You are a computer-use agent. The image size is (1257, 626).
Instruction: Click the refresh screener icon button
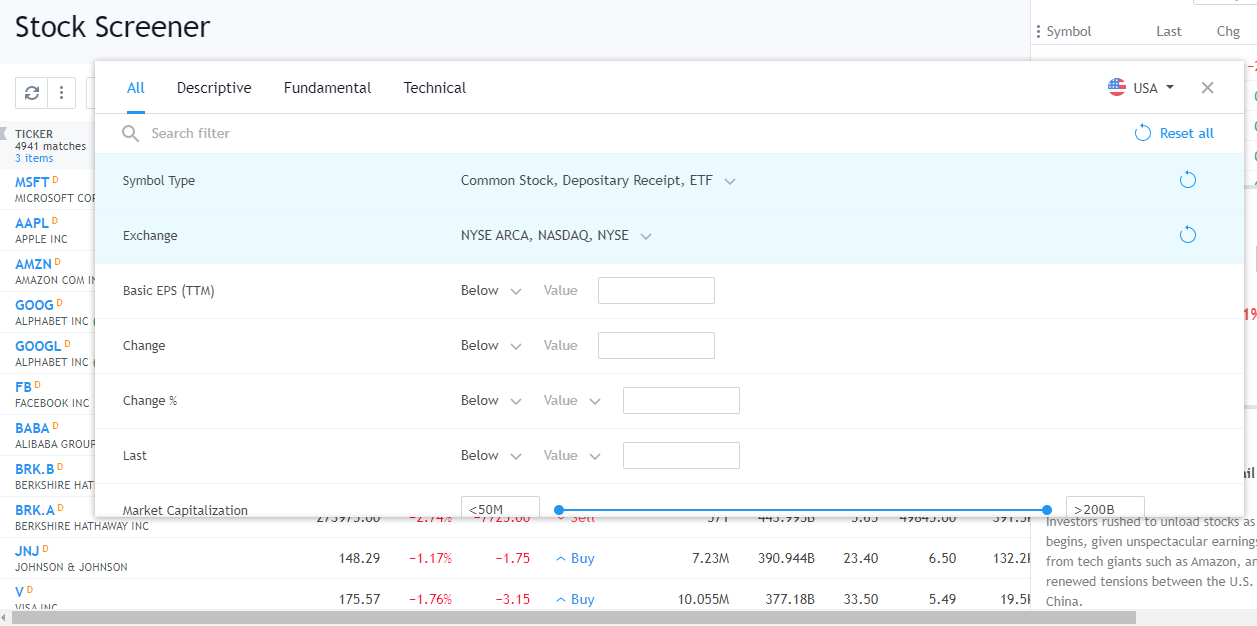(32, 93)
